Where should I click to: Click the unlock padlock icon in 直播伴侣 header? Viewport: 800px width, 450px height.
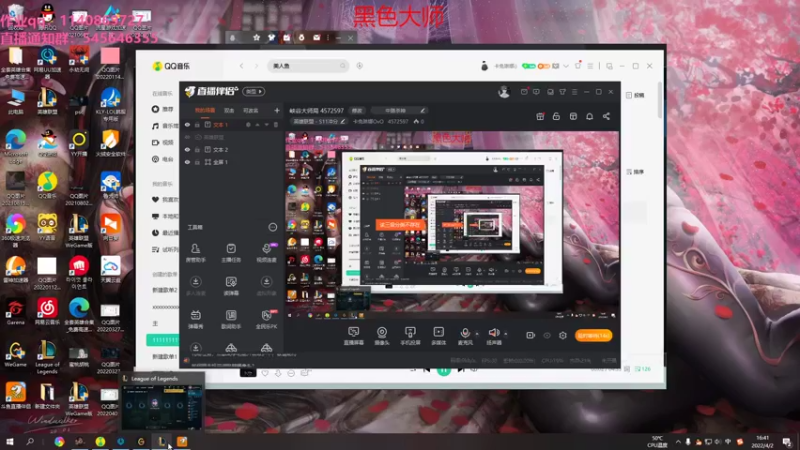coord(556,116)
